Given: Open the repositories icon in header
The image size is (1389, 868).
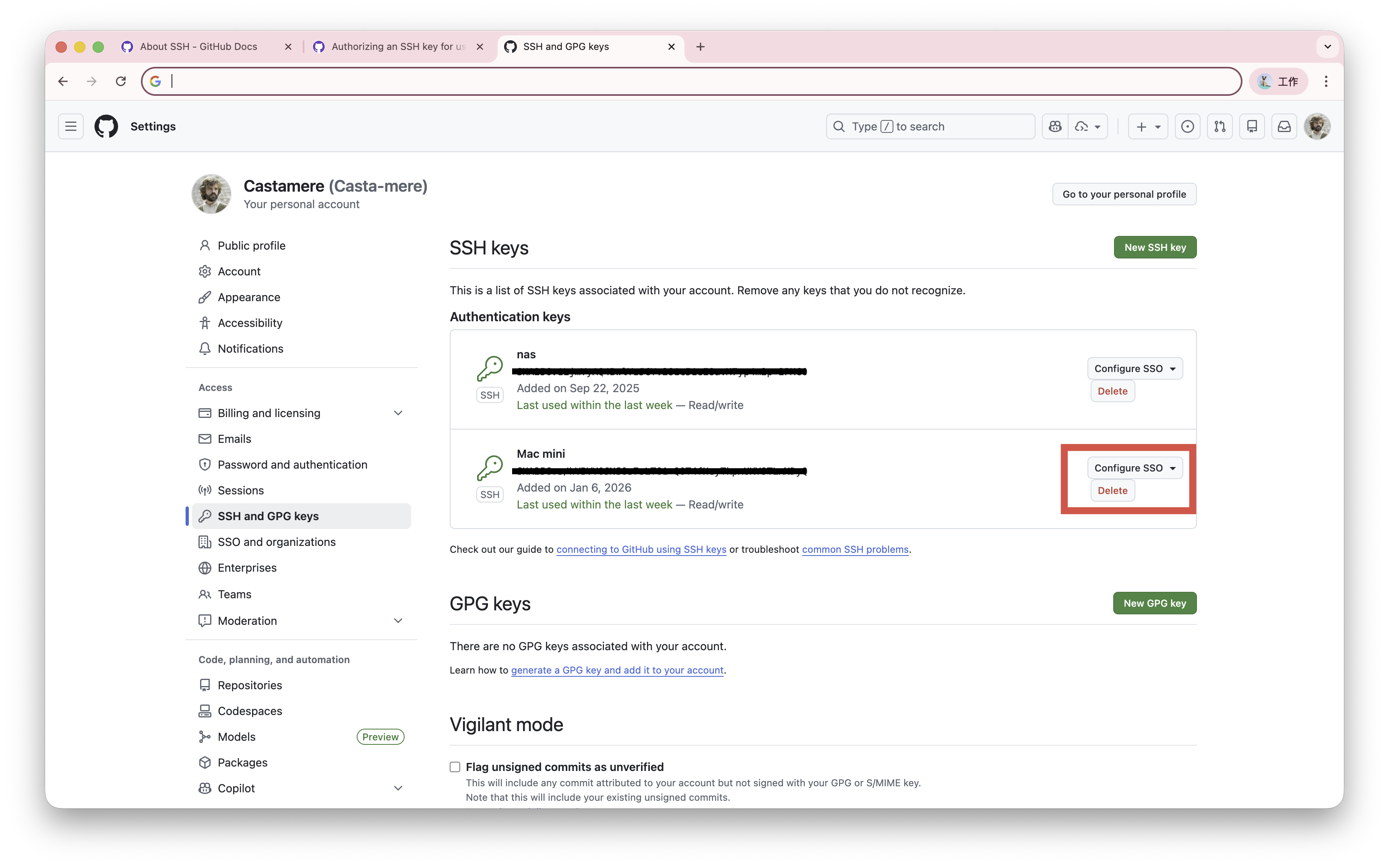Looking at the screenshot, I should click(1252, 126).
